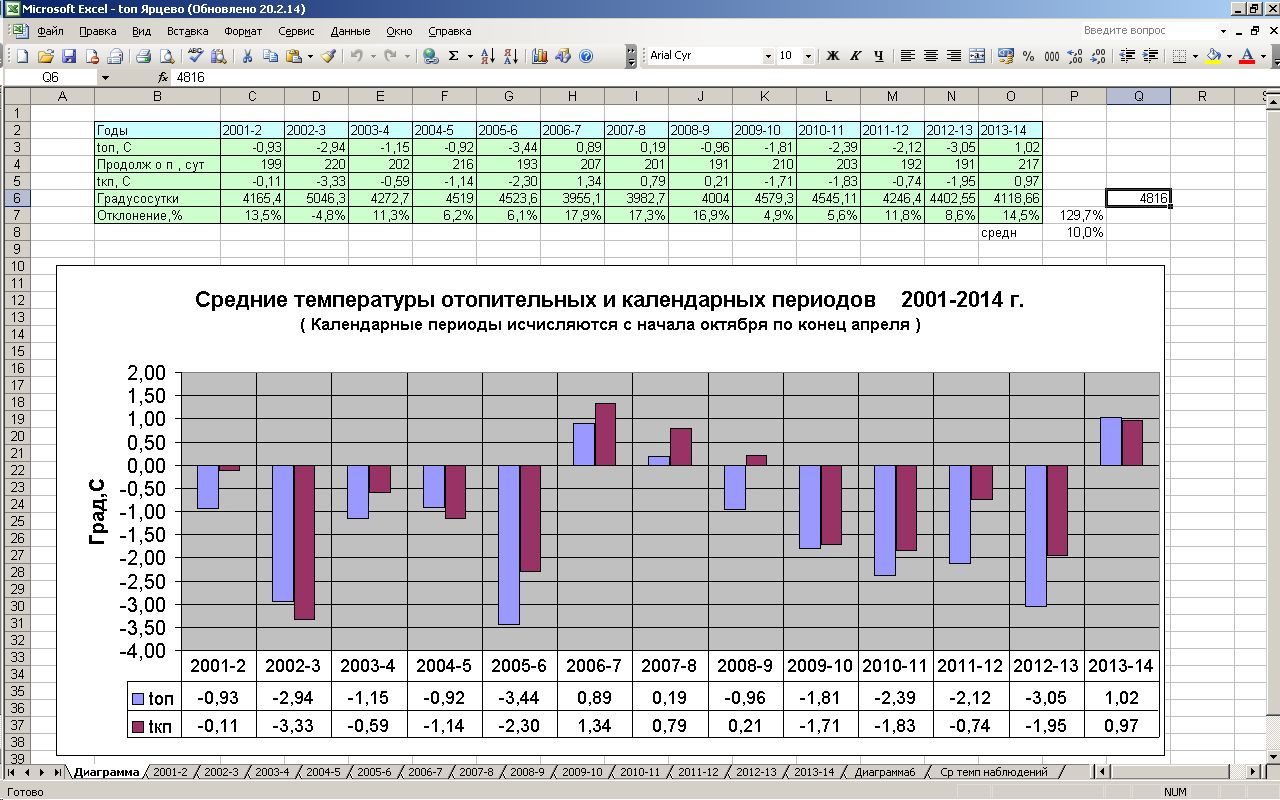
Task: Click the chart title 'Средние температуры…'
Action: click(609, 299)
